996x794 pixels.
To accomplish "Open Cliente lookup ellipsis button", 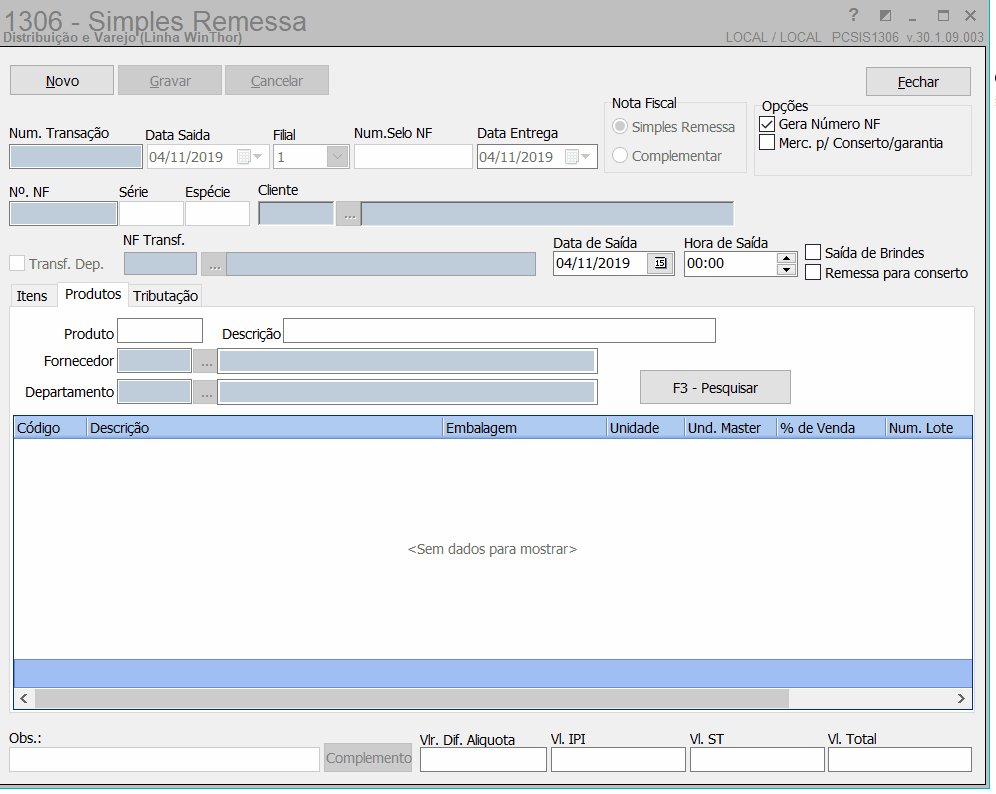I will tap(349, 214).
